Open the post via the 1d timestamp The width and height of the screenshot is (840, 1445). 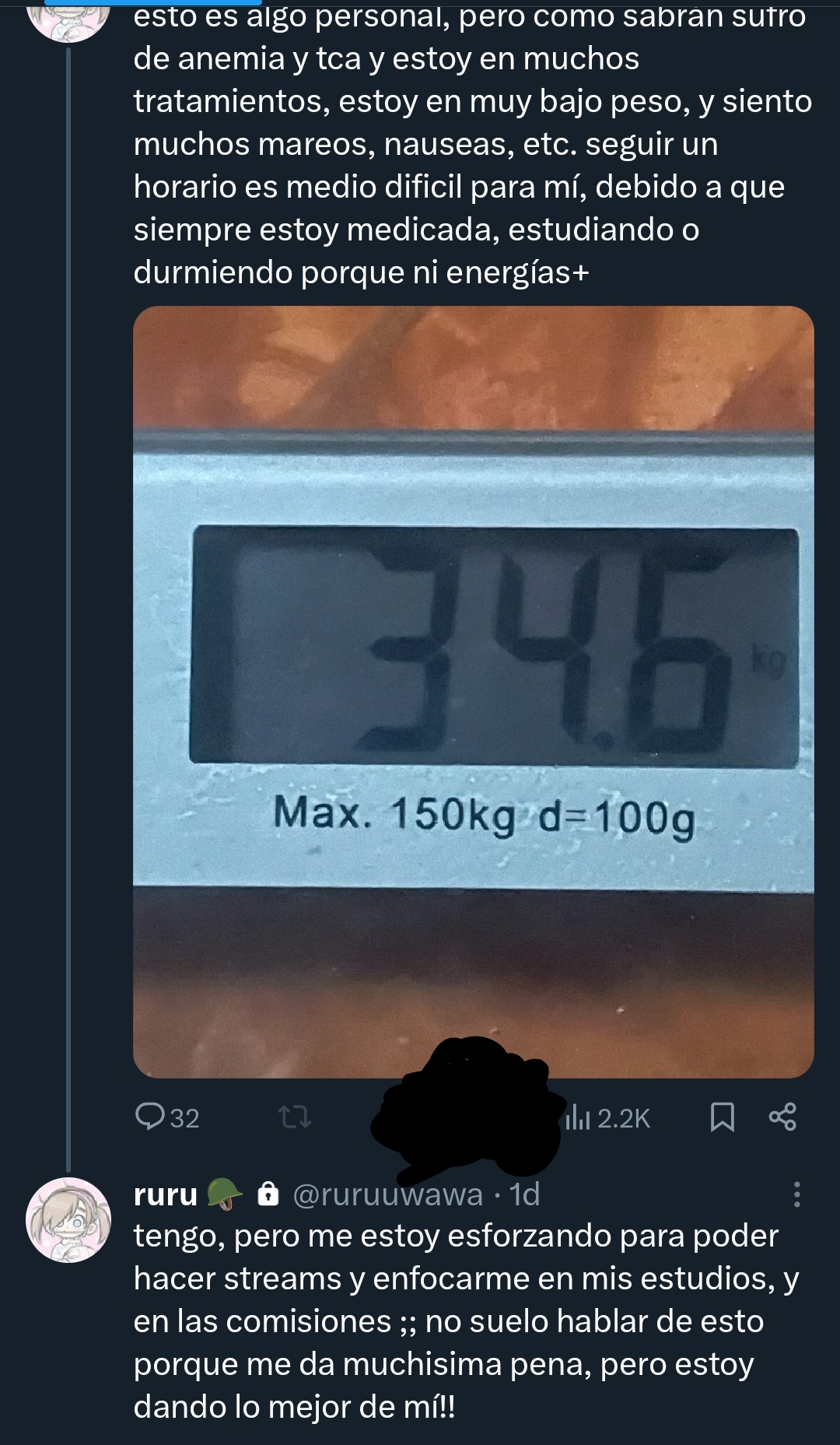tap(524, 1194)
